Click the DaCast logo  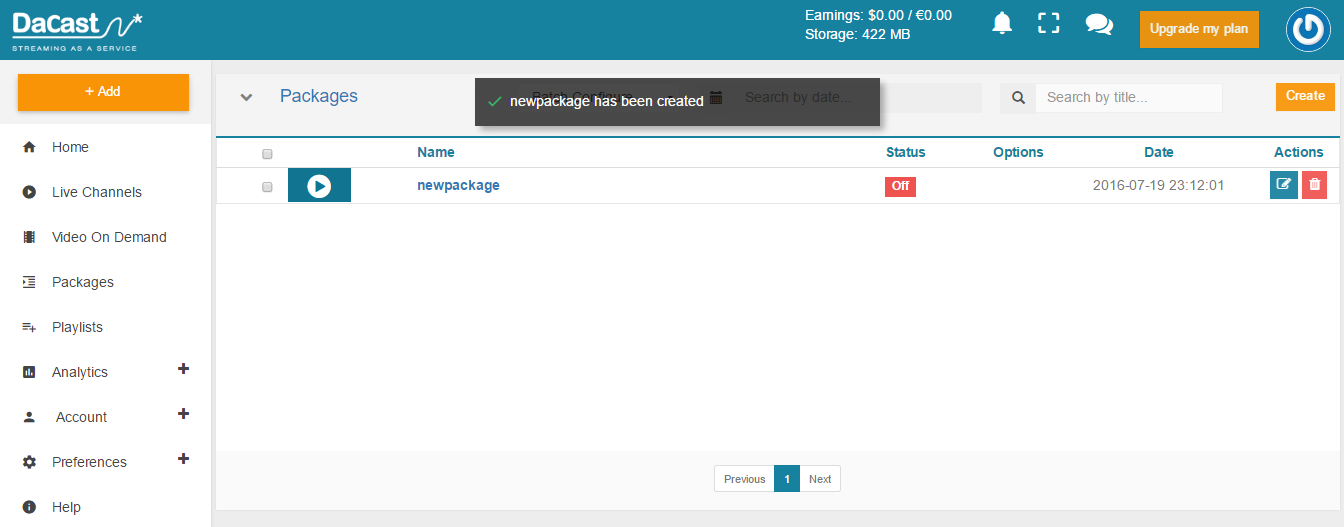pyautogui.click(x=77, y=30)
